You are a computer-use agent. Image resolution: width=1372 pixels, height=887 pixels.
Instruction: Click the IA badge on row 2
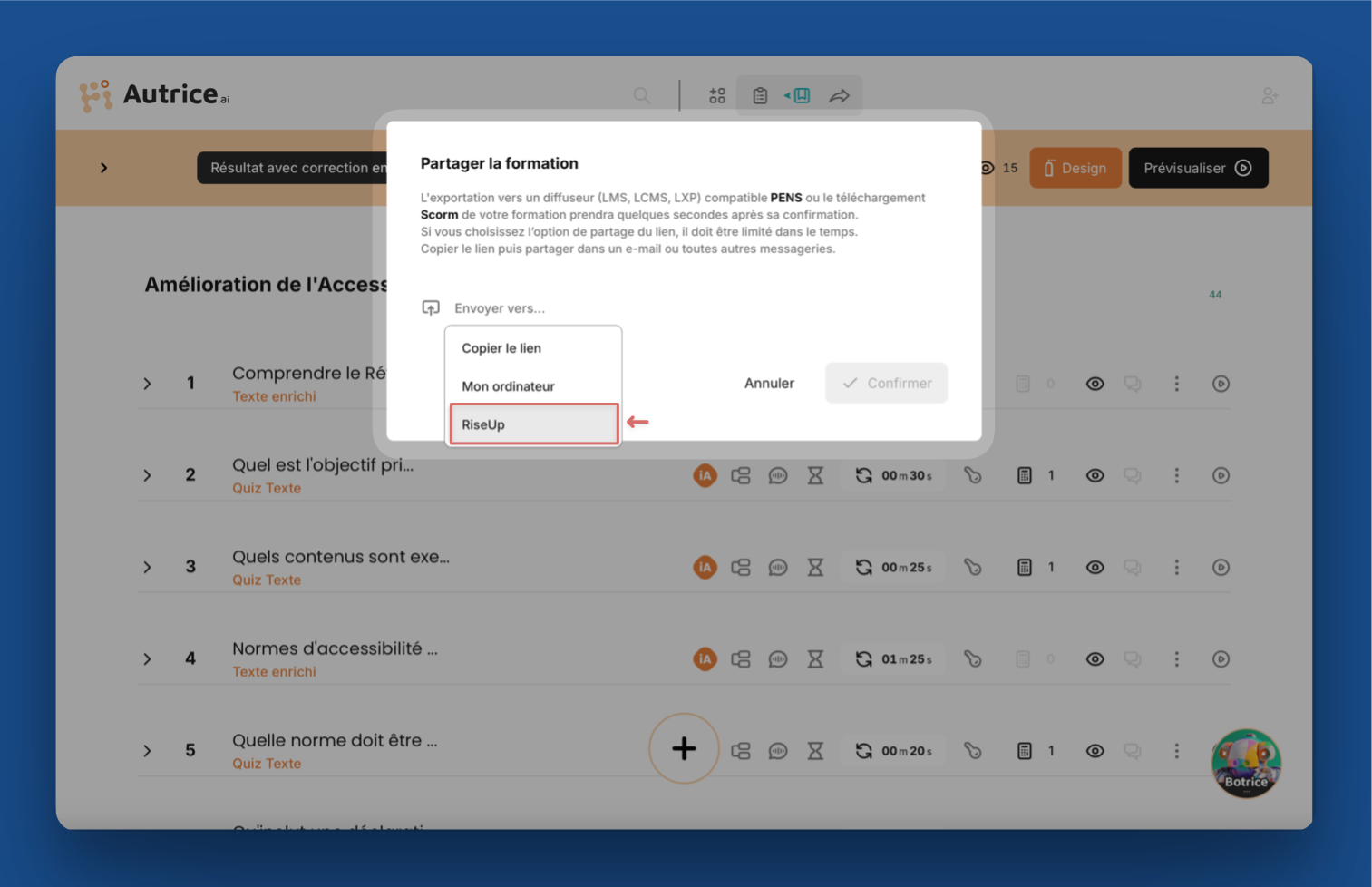click(705, 475)
